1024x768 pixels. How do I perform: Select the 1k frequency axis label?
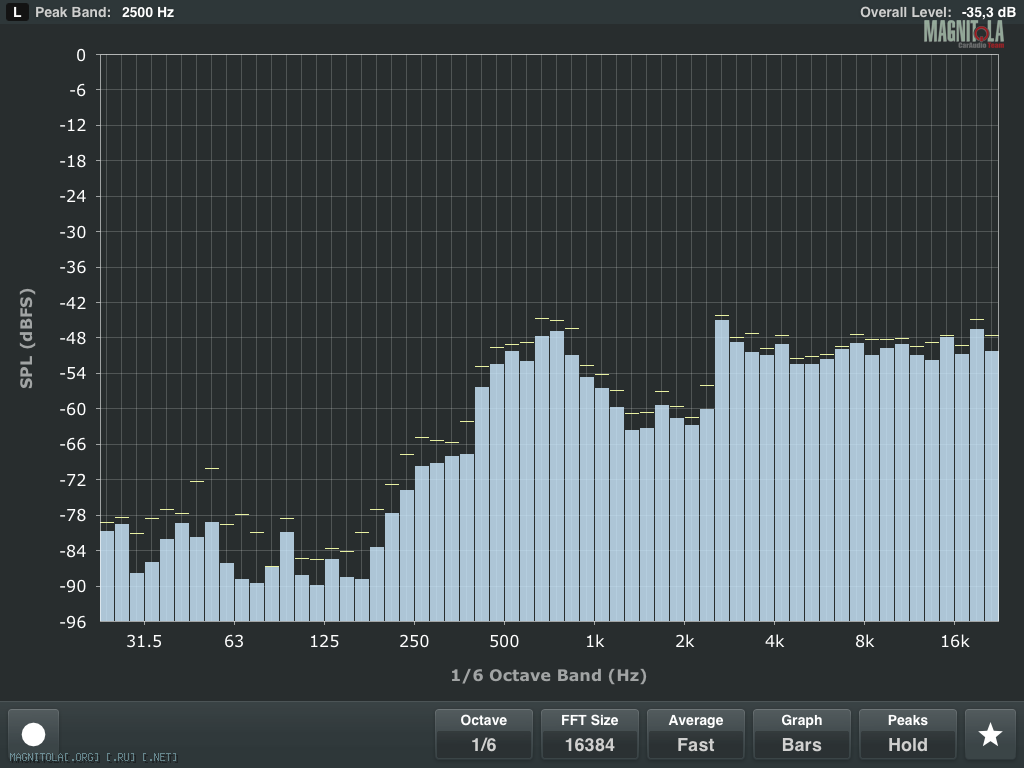[595, 641]
